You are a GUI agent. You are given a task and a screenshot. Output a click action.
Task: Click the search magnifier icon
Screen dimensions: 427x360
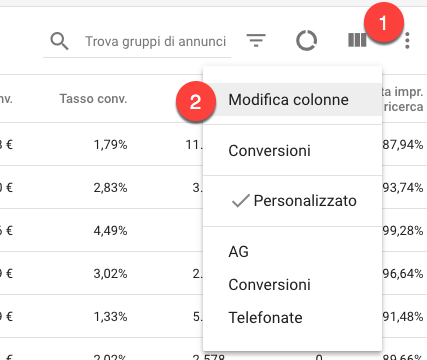tap(59, 41)
